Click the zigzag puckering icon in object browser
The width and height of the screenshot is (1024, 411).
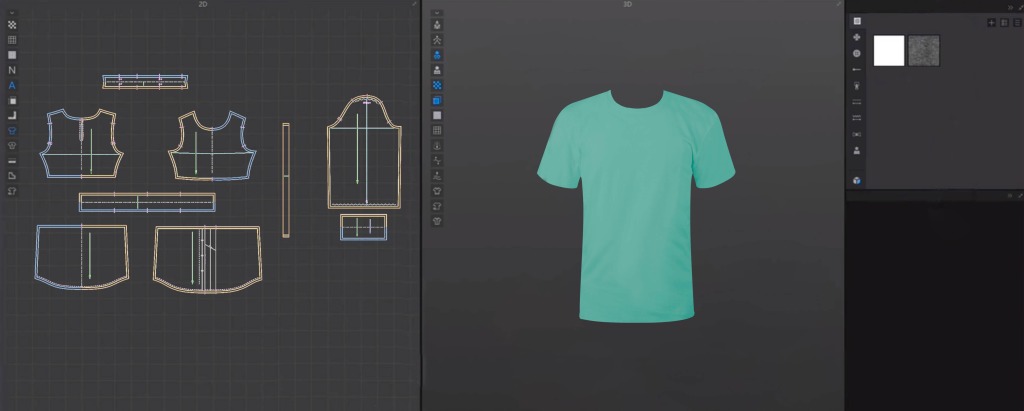[857, 118]
